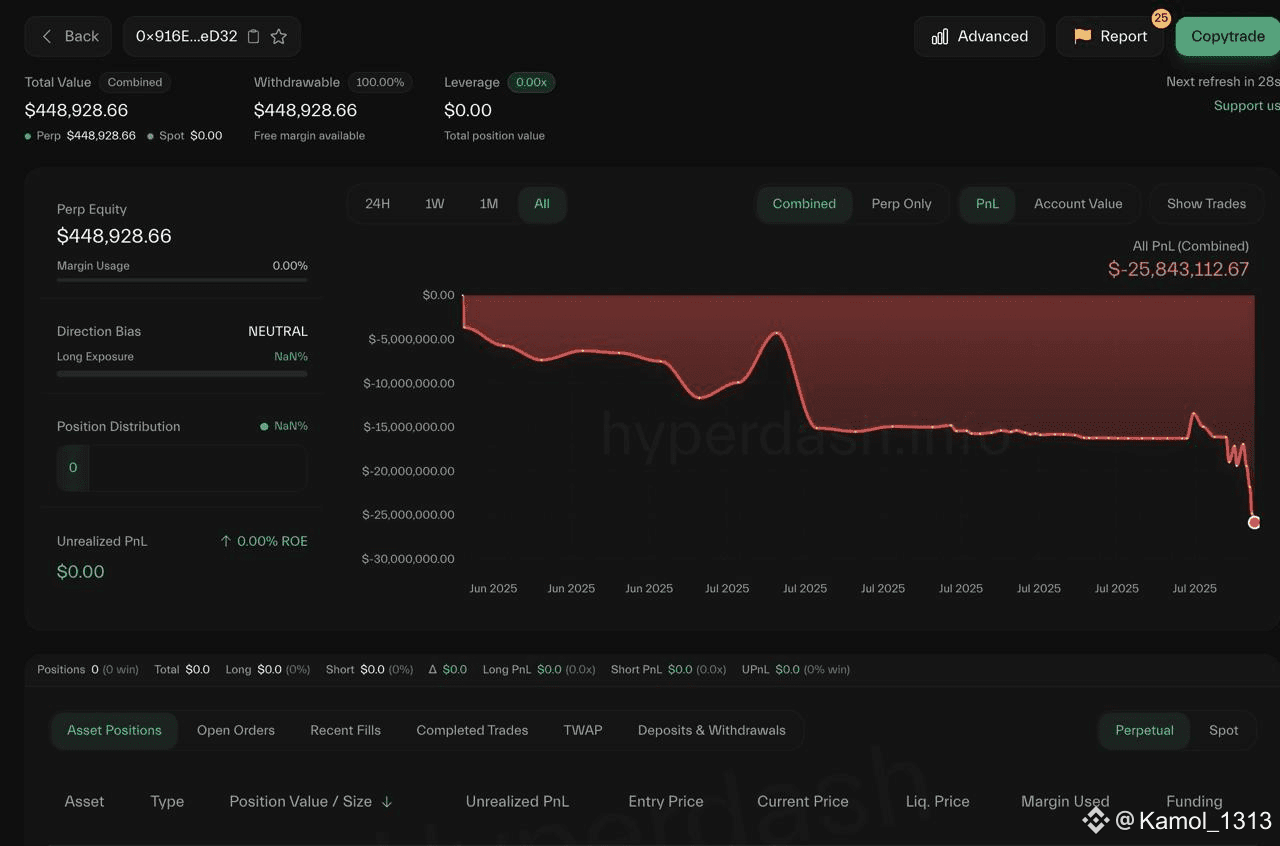Go Back to previous page
Viewport: 1280px width, 846px height.
coord(69,36)
